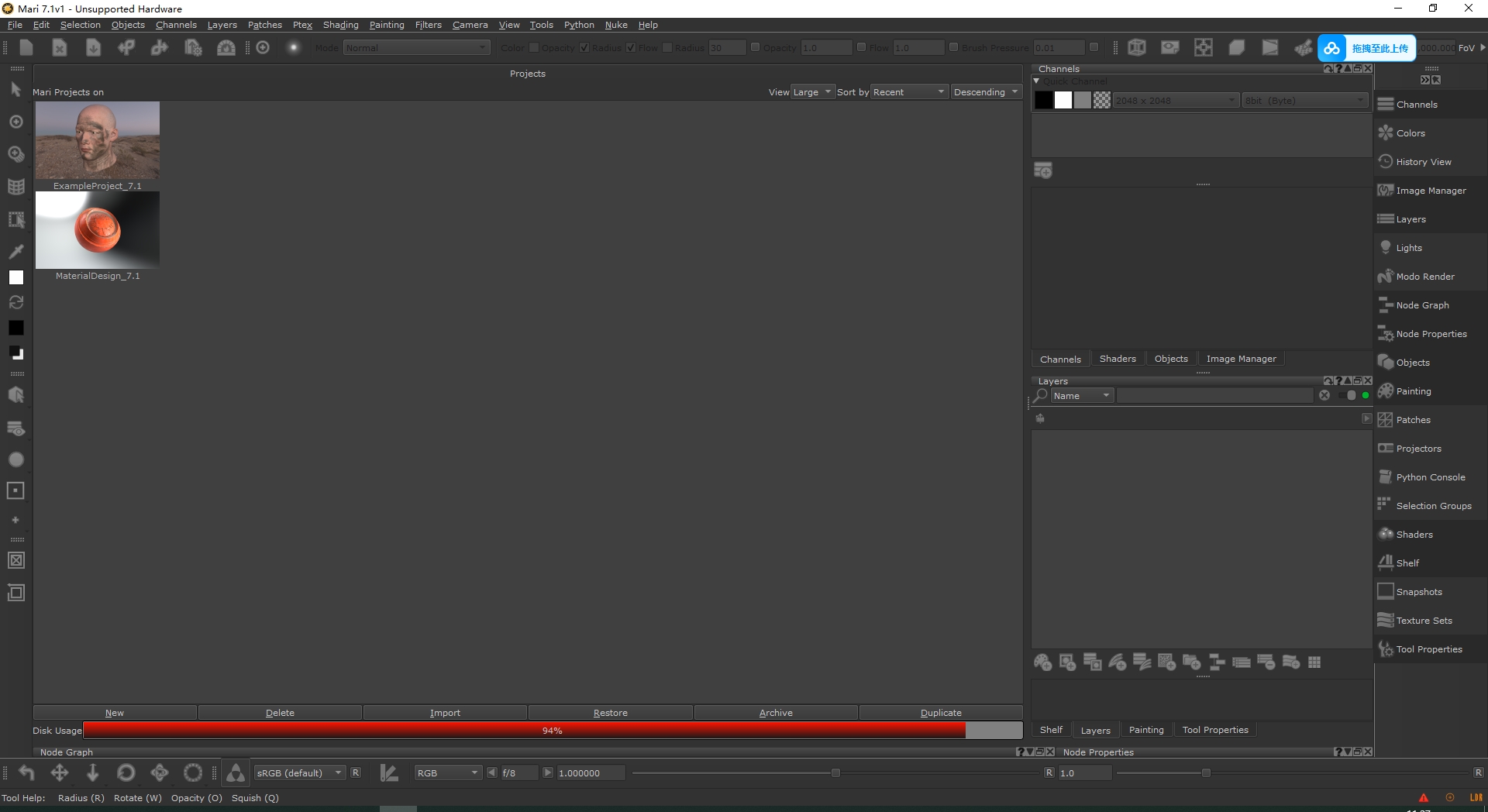
Task: Click the color manager icon beside sRGB
Action: 236,772
